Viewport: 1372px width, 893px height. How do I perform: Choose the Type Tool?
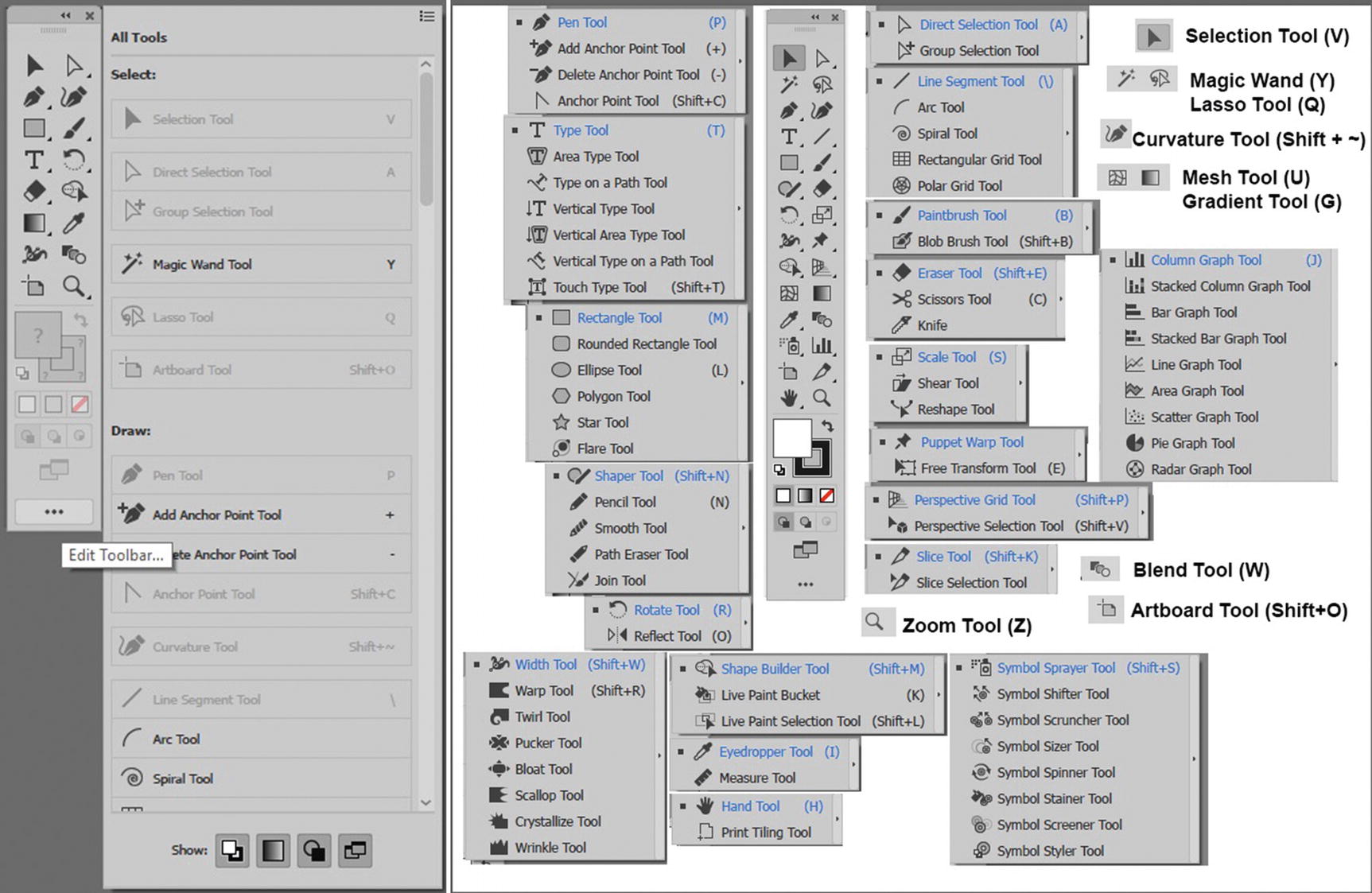click(580, 130)
